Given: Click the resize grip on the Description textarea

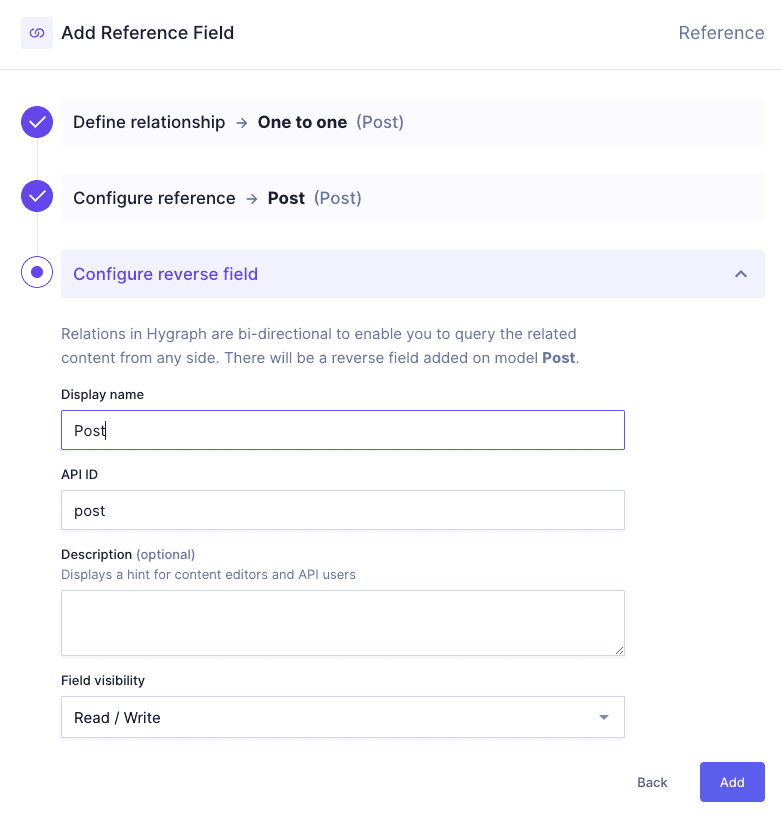Looking at the screenshot, I should pos(620,651).
